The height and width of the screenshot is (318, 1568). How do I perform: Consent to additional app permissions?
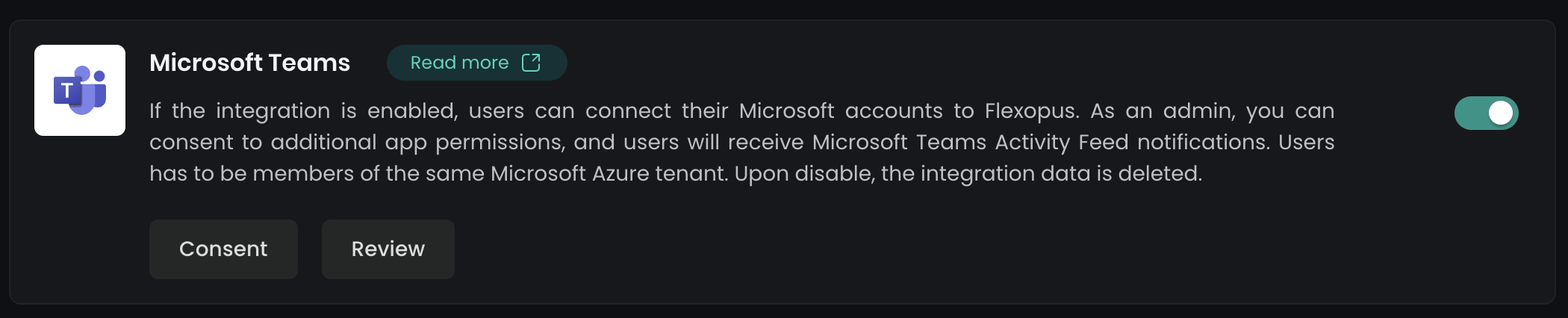[x=223, y=249]
